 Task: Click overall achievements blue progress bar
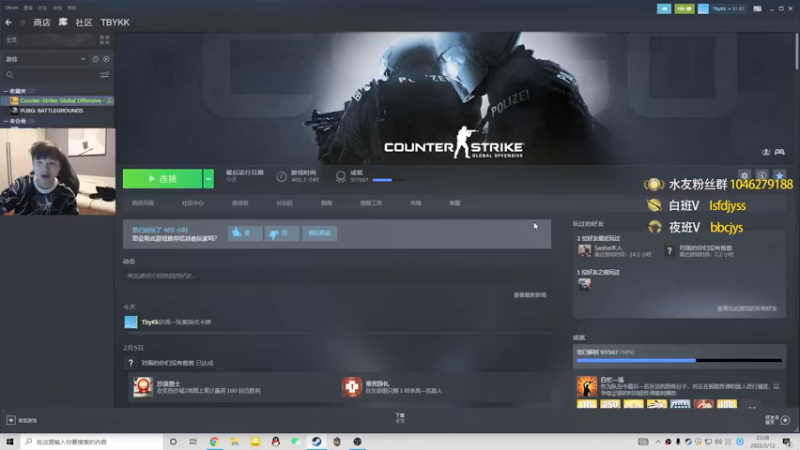pos(679,361)
